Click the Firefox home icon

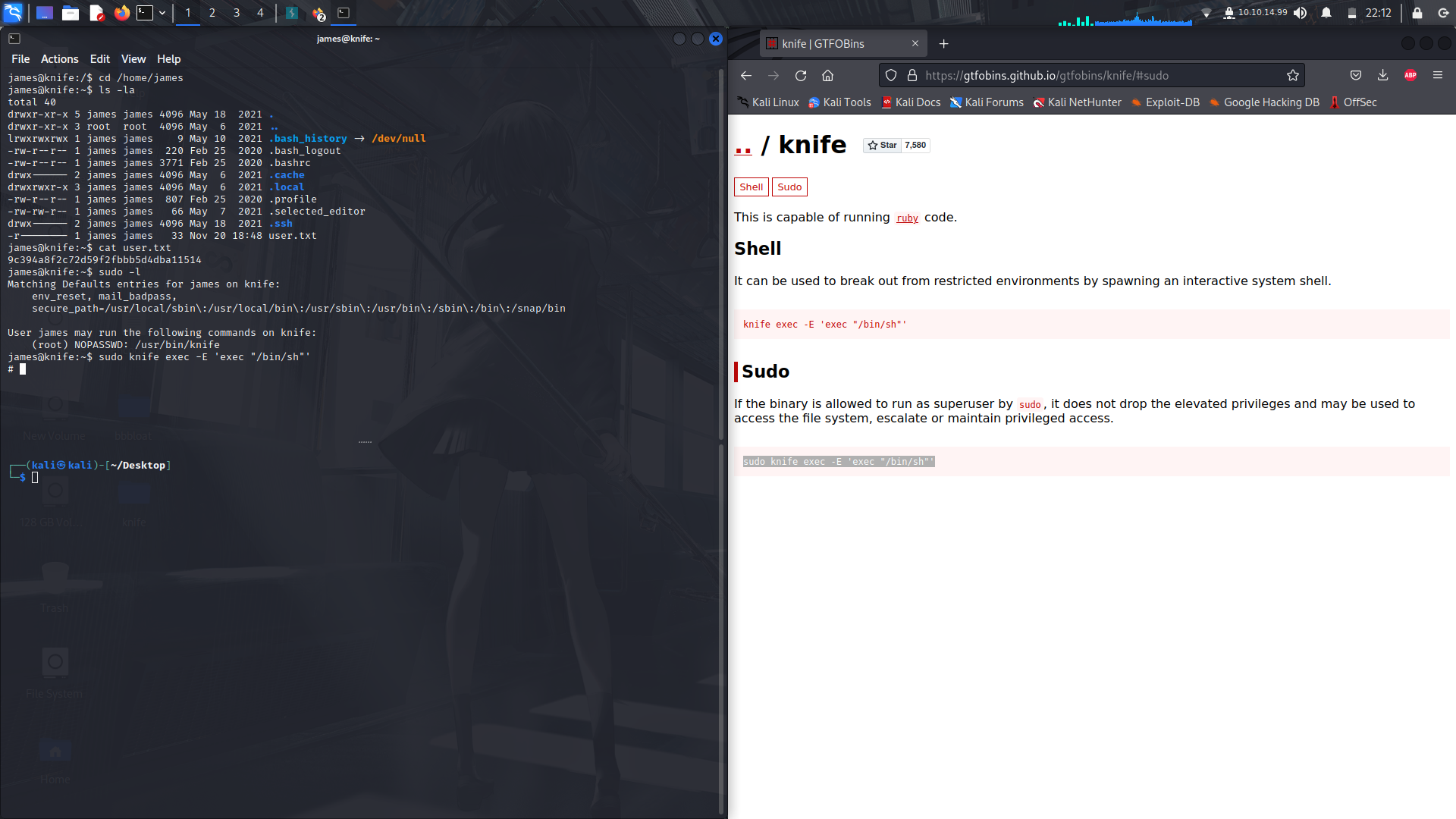point(827,75)
